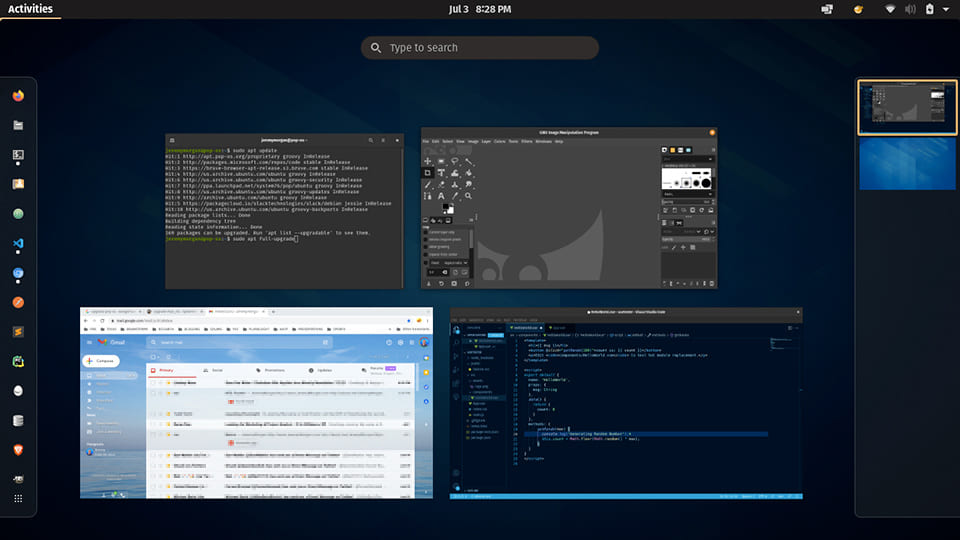
Task: Open Gmail settings gear icon
Action: pyautogui.click(x=400, y=342)
